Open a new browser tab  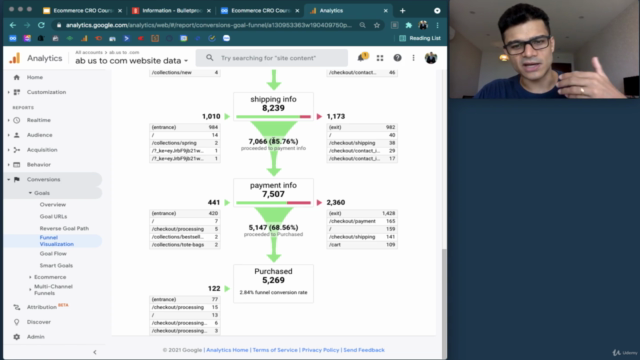(402, 11)
